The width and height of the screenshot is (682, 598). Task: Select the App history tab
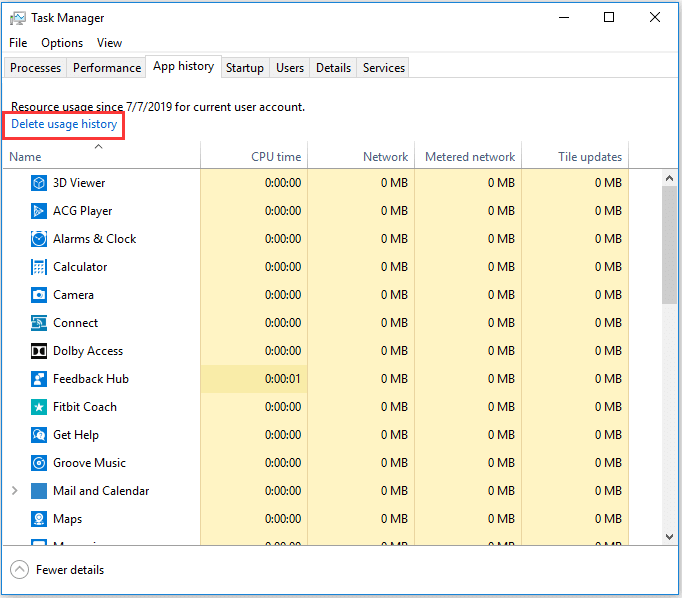[184, 66]
